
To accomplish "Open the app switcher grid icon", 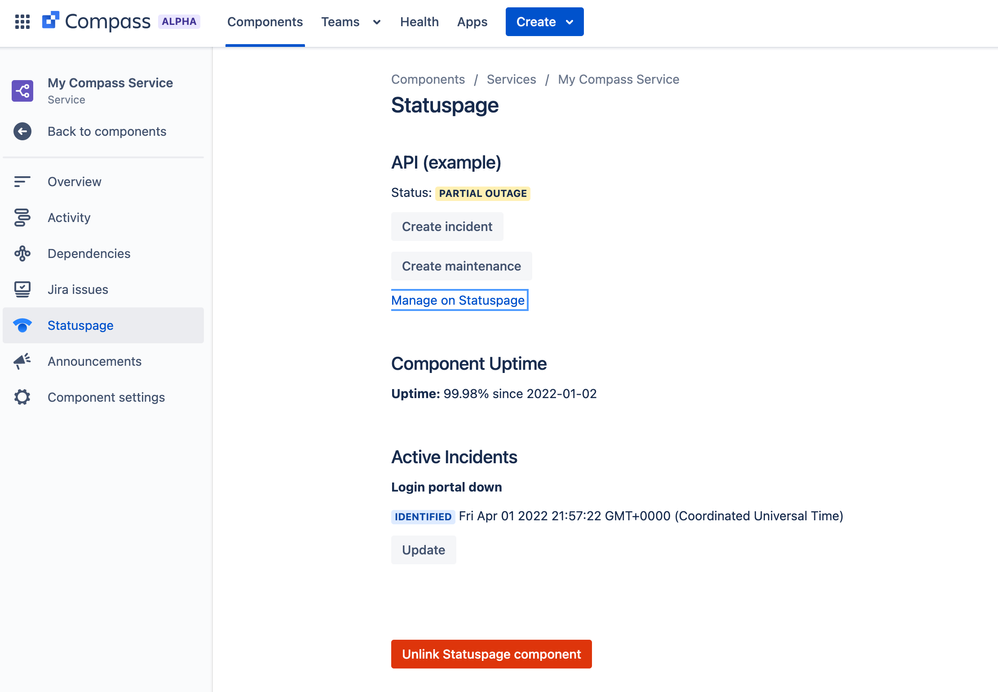I will (x=22, y=22).
